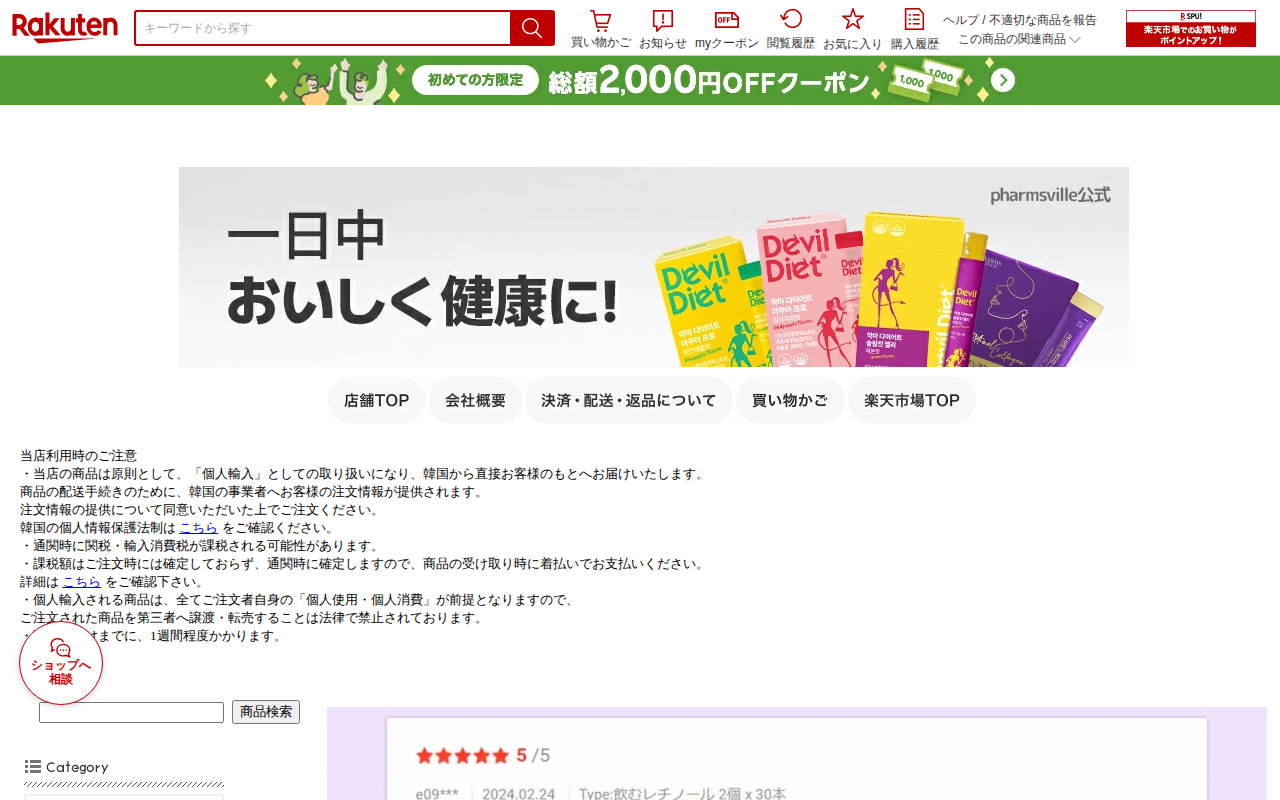
Task: Focus the keyword search field
Action: tap(322, 28)
